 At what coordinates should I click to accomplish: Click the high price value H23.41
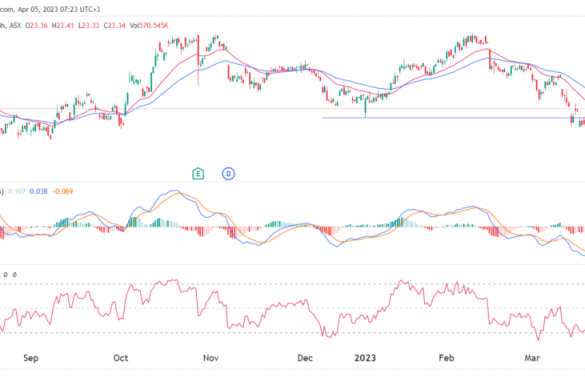coord(63,25)
